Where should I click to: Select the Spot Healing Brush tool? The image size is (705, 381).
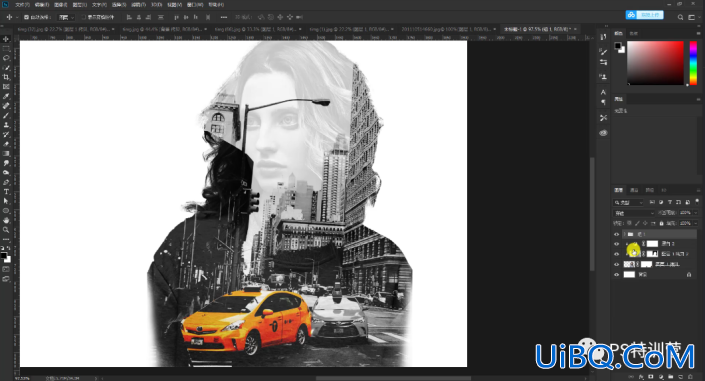click(x=6, y=106)
